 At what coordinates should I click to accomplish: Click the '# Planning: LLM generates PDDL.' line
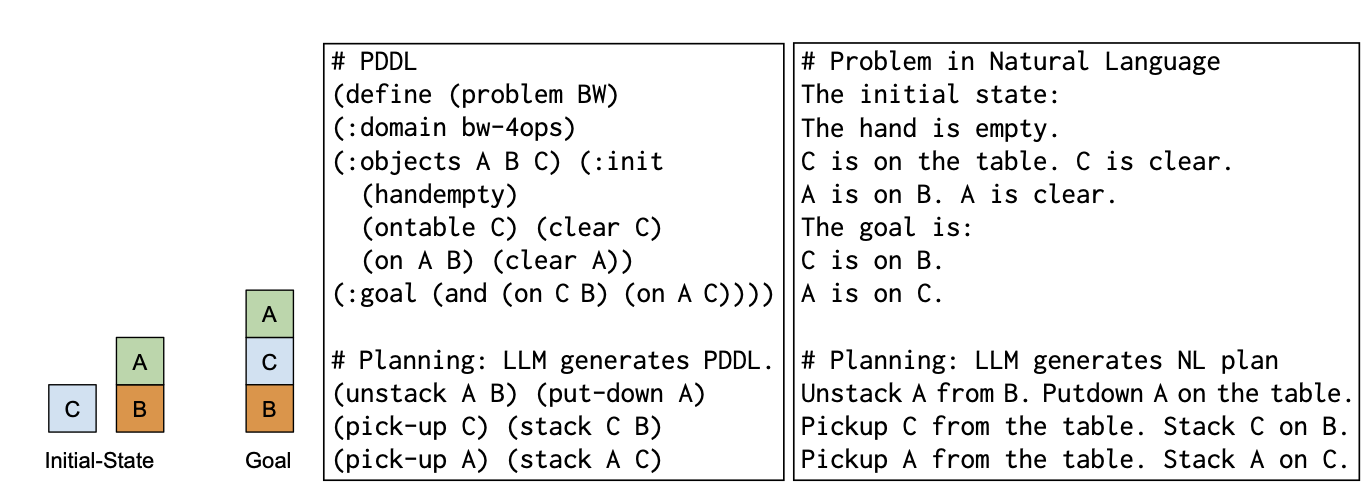tap(552, 361)
